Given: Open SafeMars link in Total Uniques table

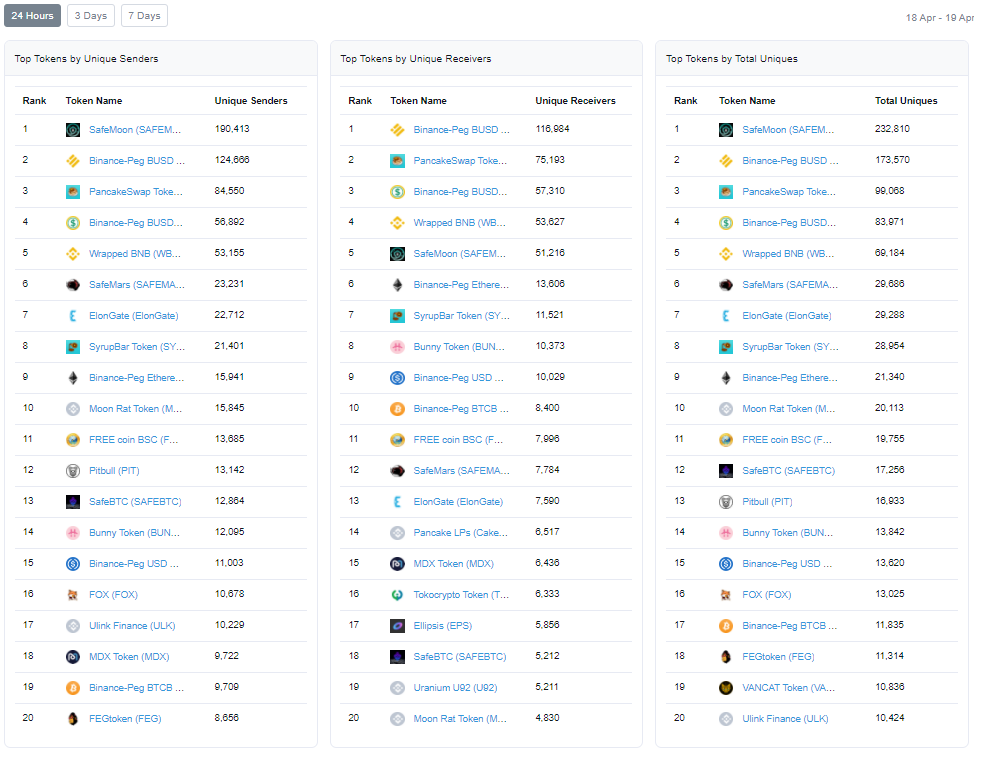Looking at the screenshot, I should click(x=790, y=285).
